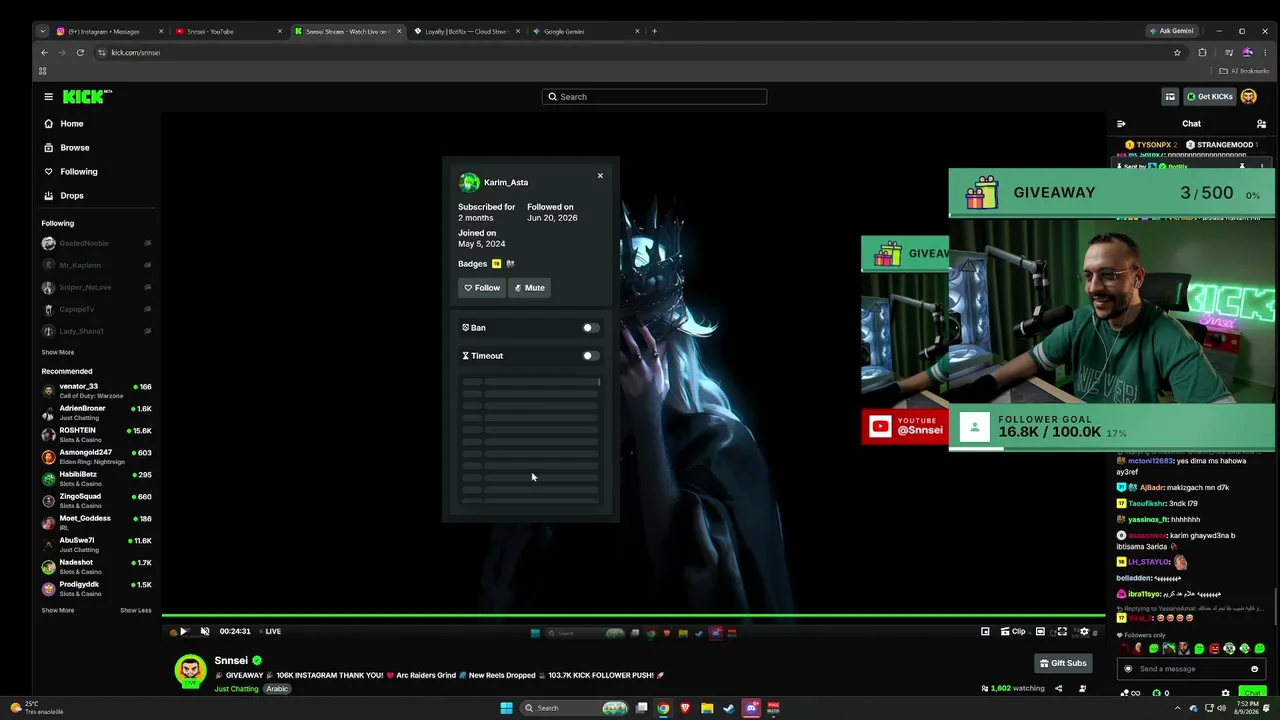
Task: Open Ask Gemini in the browser
Action: point(1171,31)
